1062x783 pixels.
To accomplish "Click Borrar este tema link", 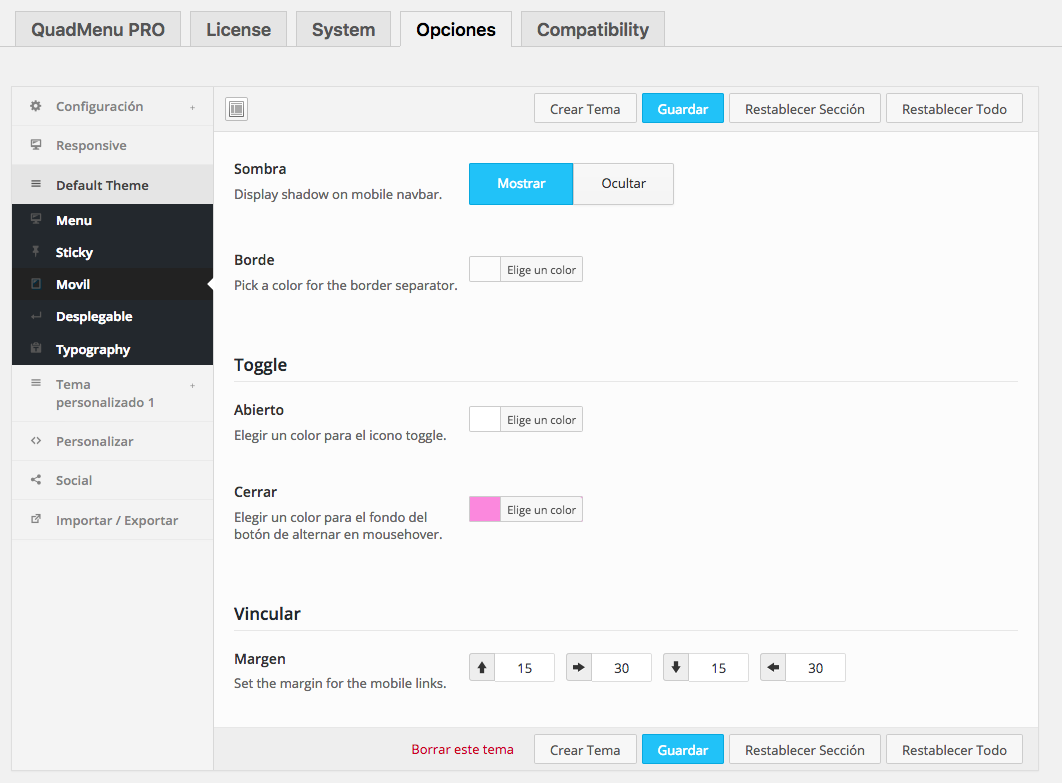I will [462, 748].
